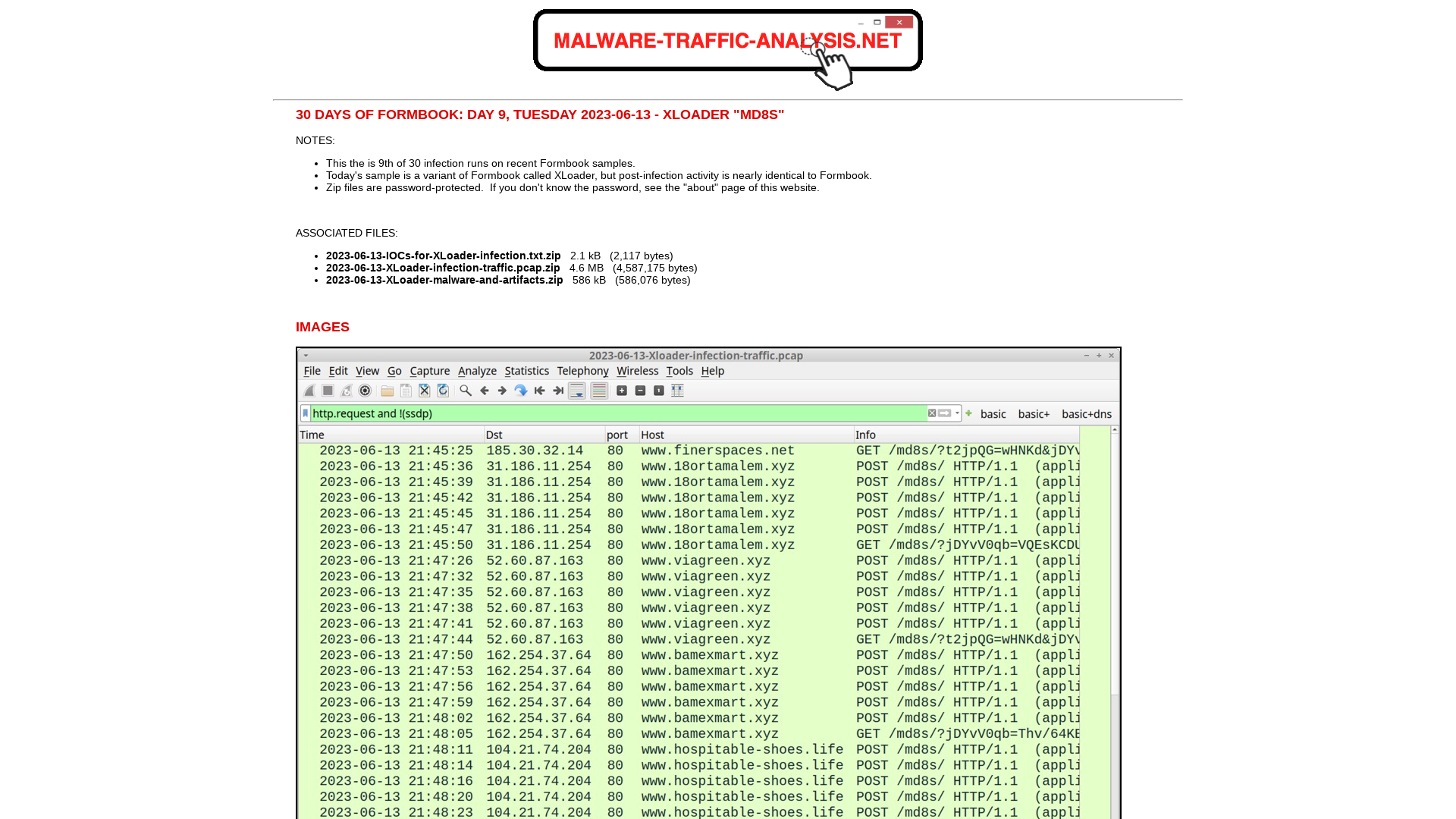Toggle packet list colorize icon

tap(599, 391)
